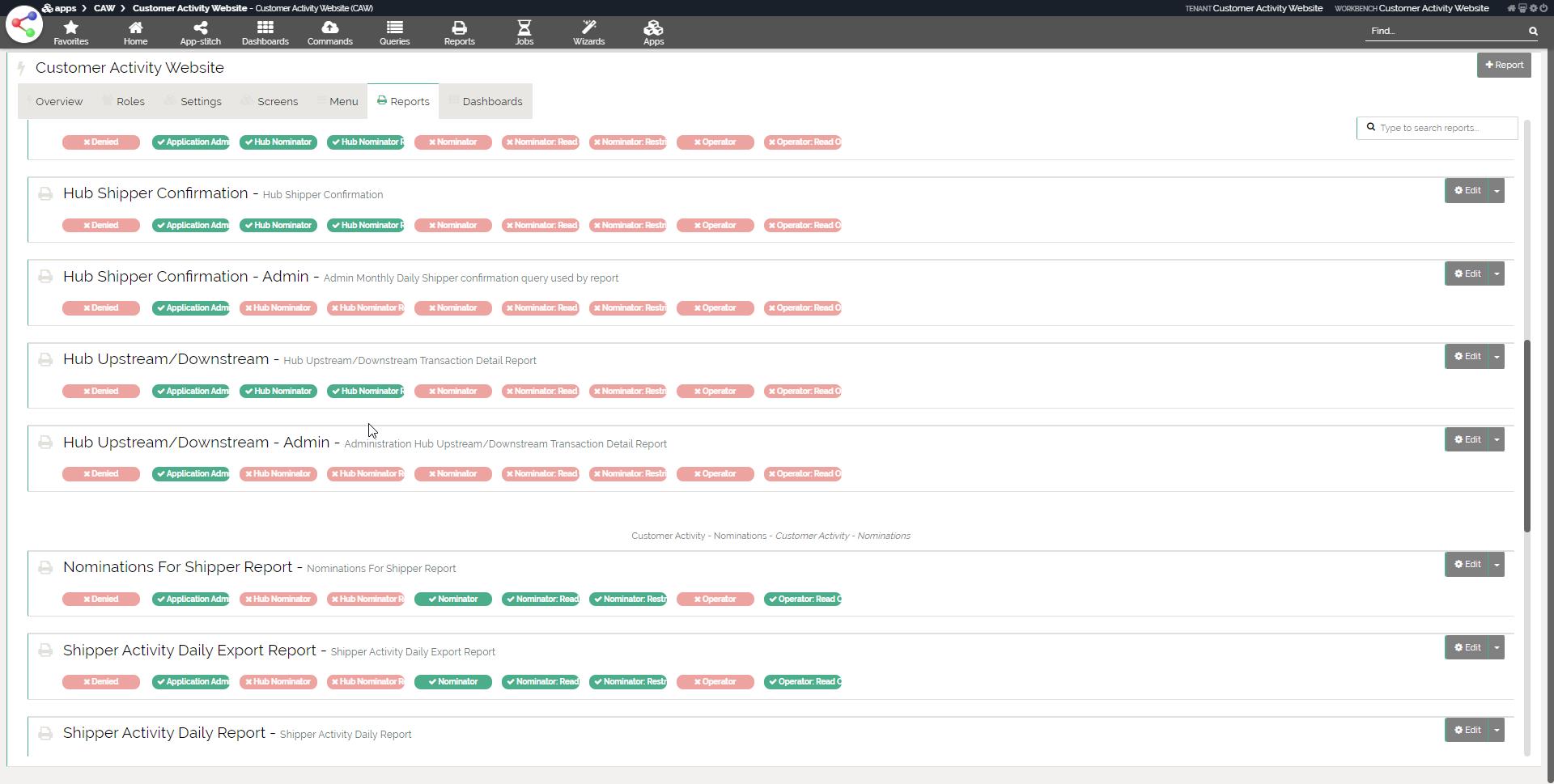Expand Edit dropdown arrow for Nominations For Shipper Report
The width and height of the screenshot is (1554, 784).
tap(1497, 565)
